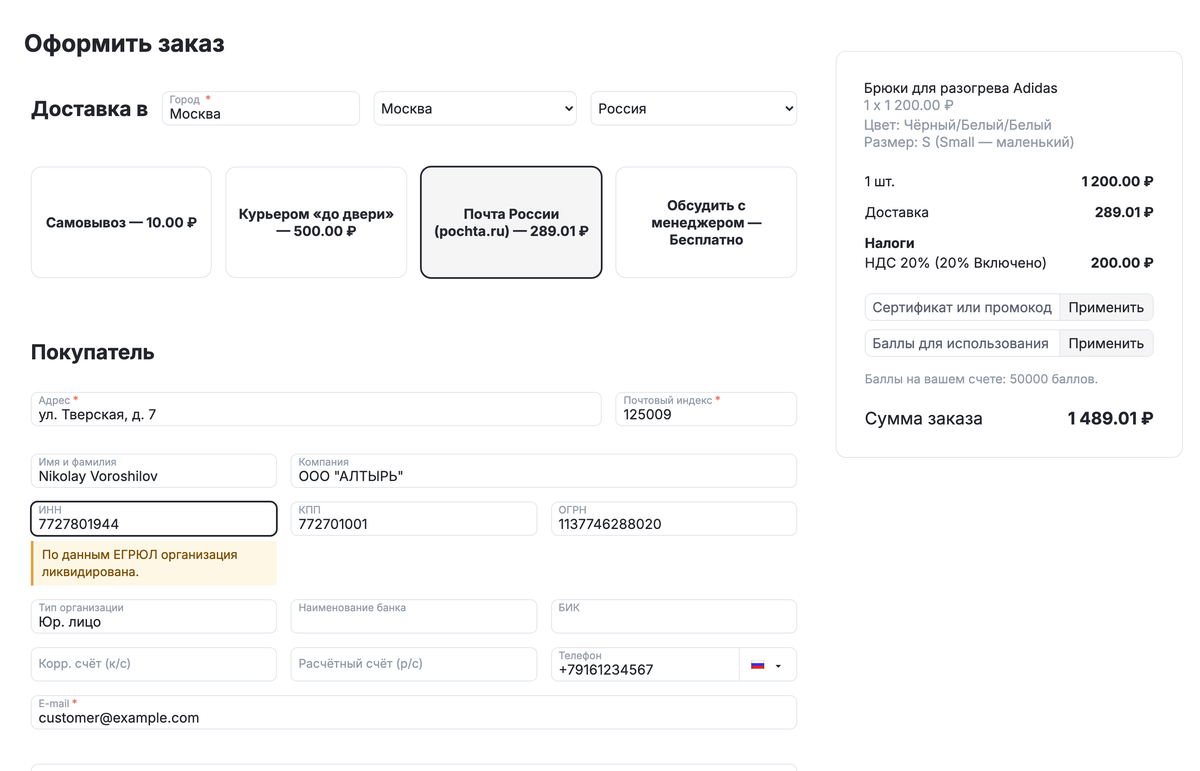Click the Корр. счёт field
This screenshot has height=771, width=1200.
coord(154,665)
